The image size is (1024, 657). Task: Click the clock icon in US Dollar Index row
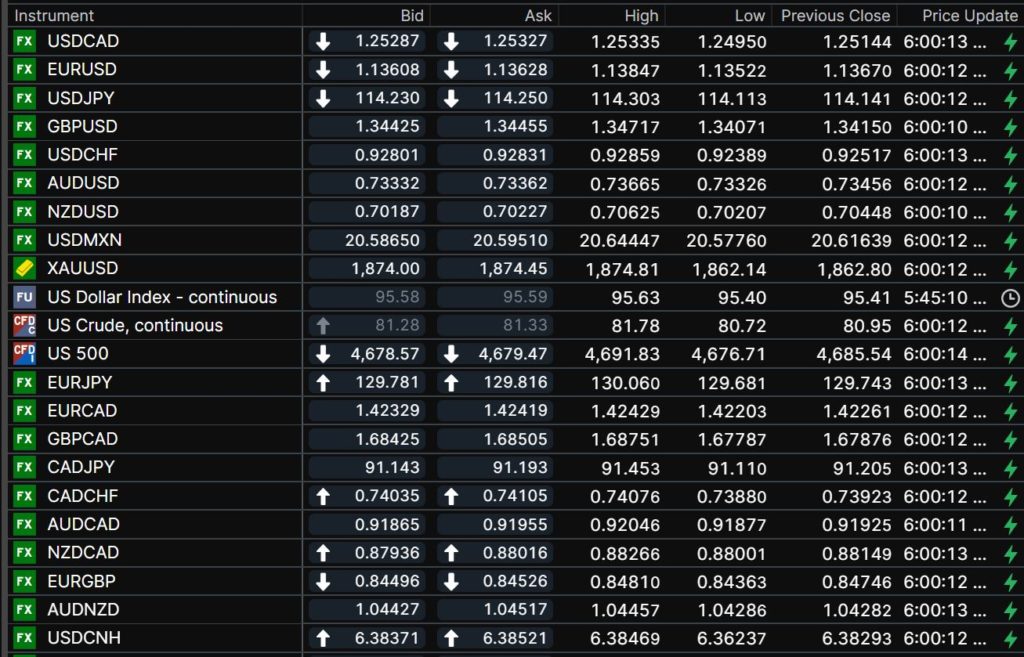[x=1010, y=298]
